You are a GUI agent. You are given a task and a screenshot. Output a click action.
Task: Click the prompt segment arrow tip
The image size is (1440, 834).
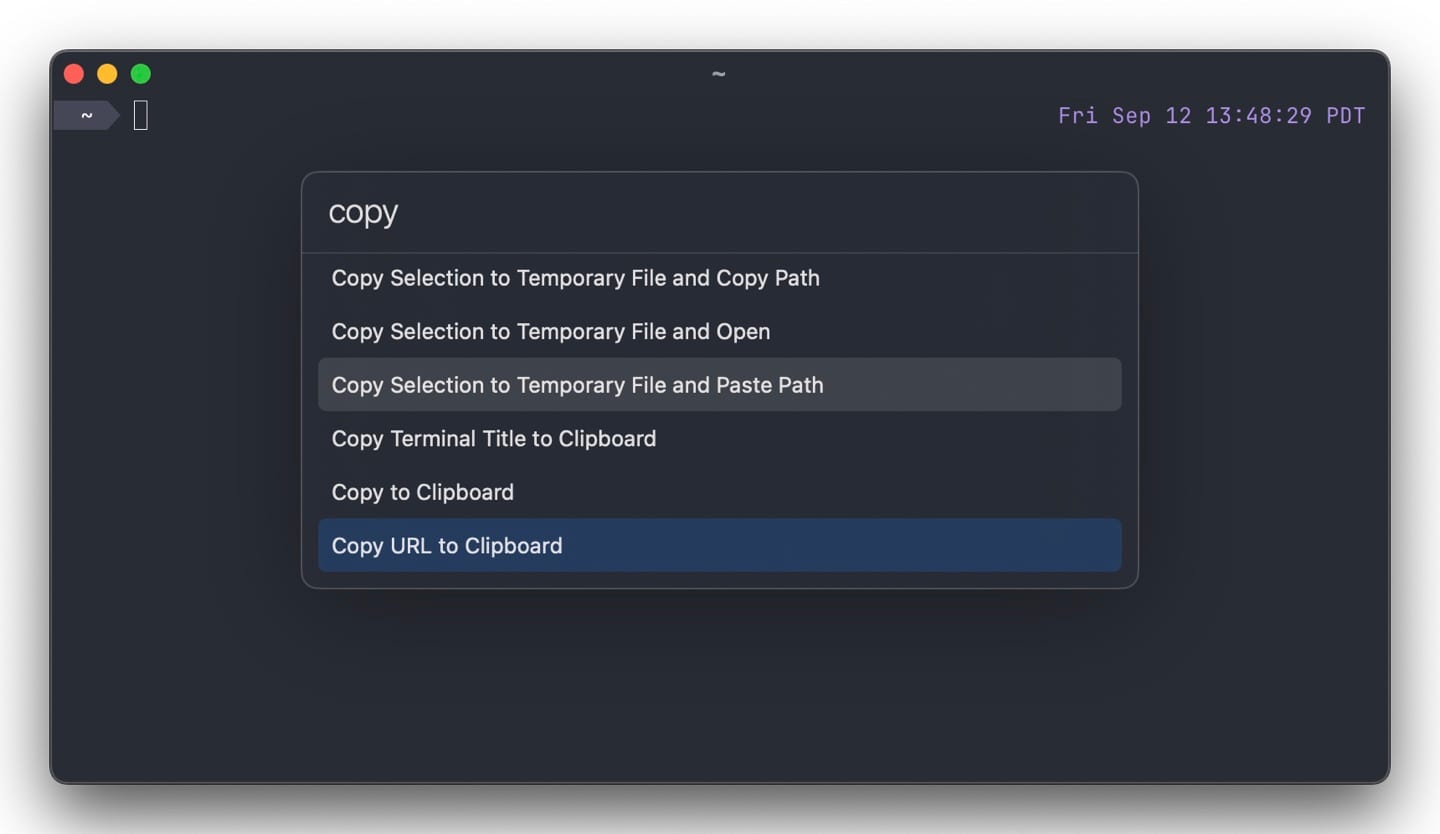[113, 116]
